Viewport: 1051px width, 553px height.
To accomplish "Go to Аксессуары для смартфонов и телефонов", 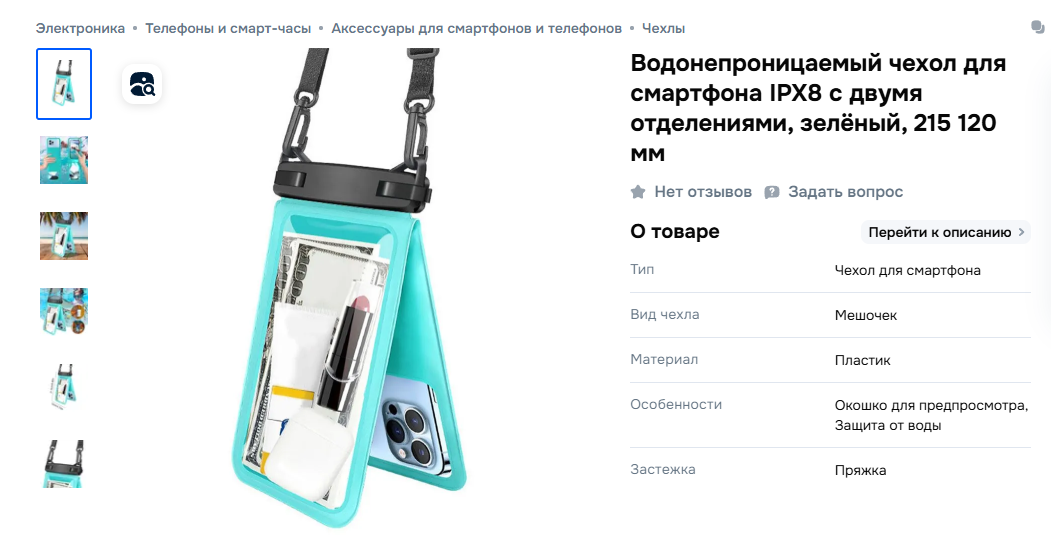I will [x=477, y=28].
